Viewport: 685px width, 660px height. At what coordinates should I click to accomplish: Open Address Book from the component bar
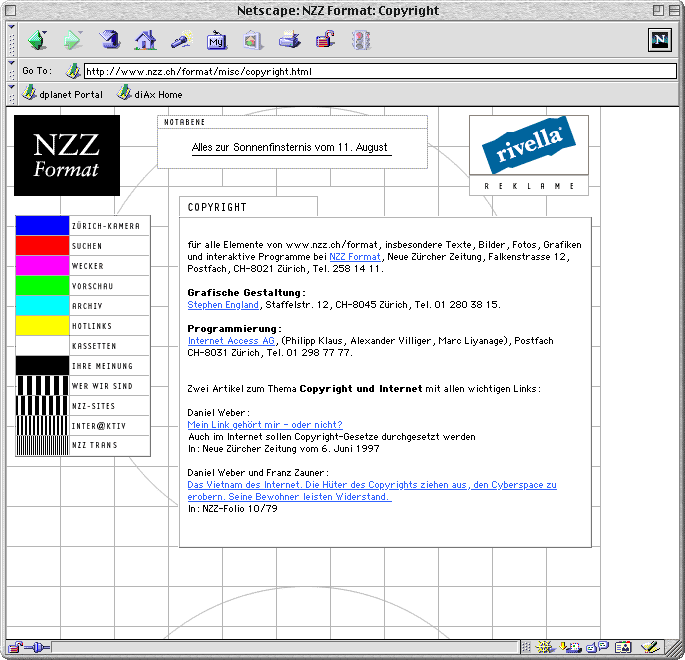[x=623, y=647]
